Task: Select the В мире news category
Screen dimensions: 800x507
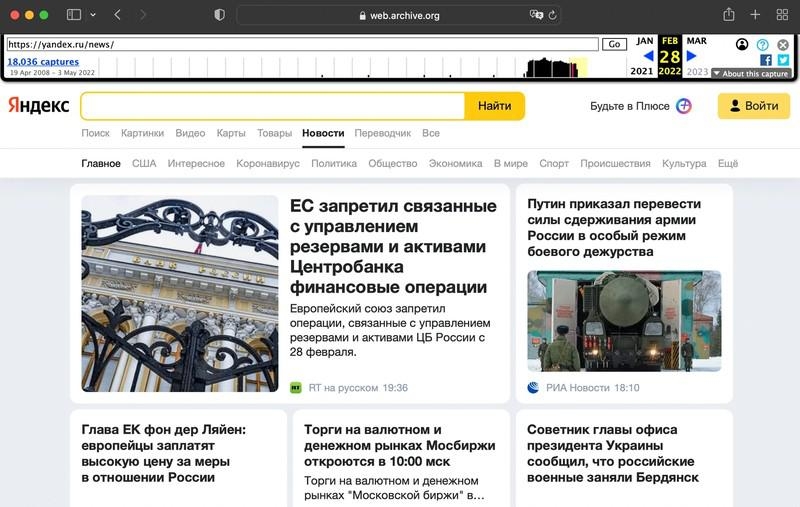Action: tap(511, 163)
